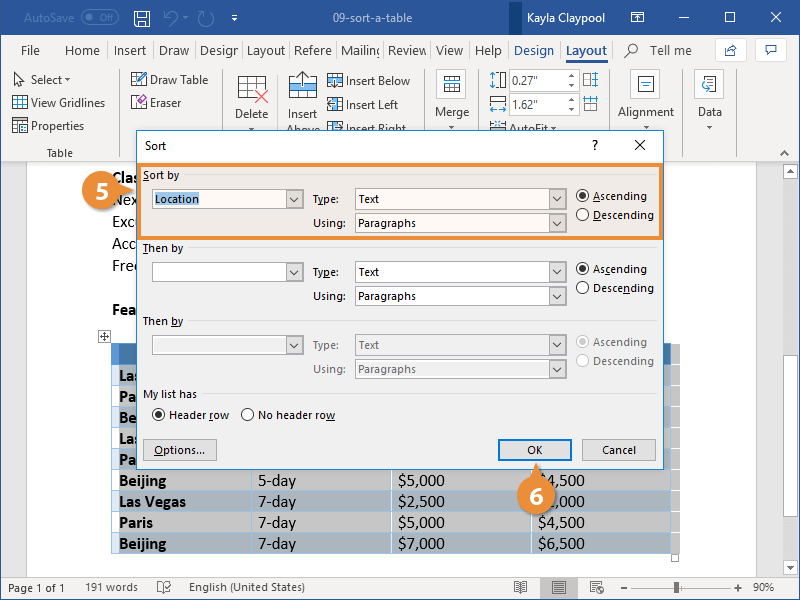Viewport: 800px width, 600px height.
Task: Open Table Properties
Action: 53,125
